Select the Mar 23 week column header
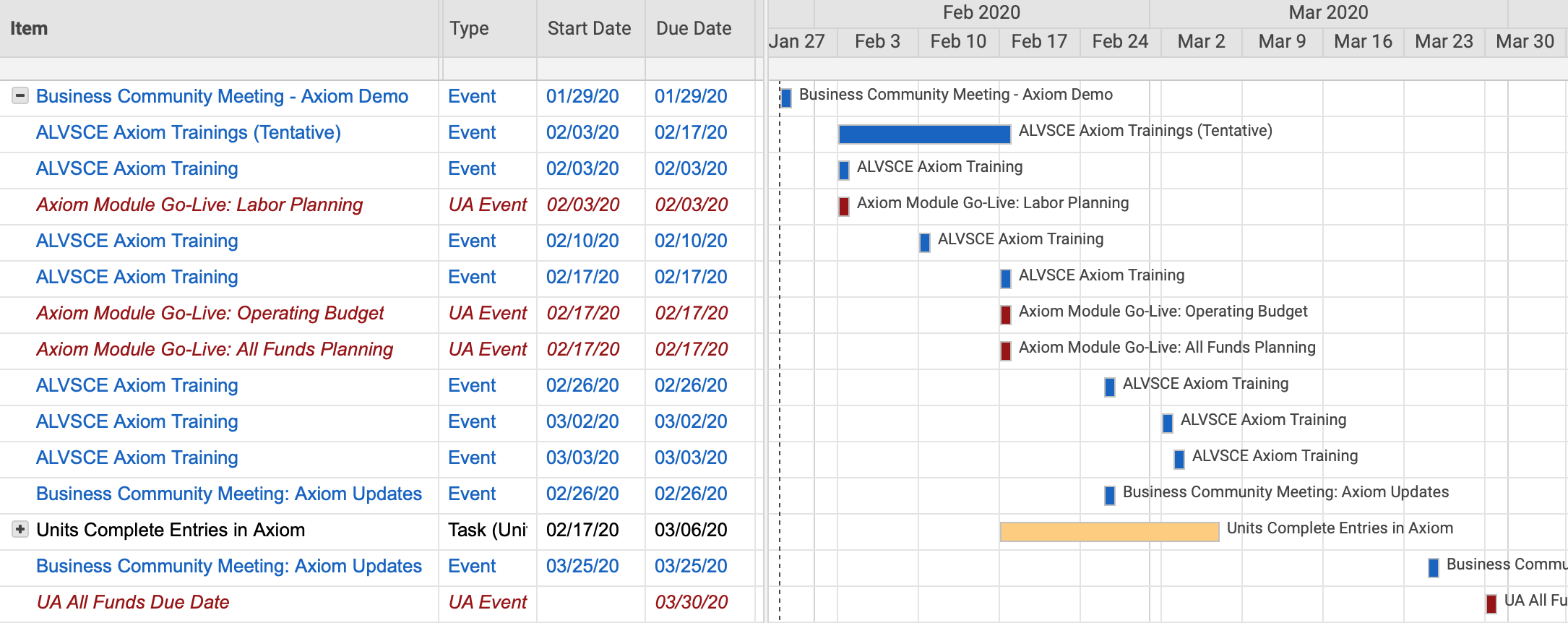Screen dimensions: 1568x623 [x=1444, y=41]
